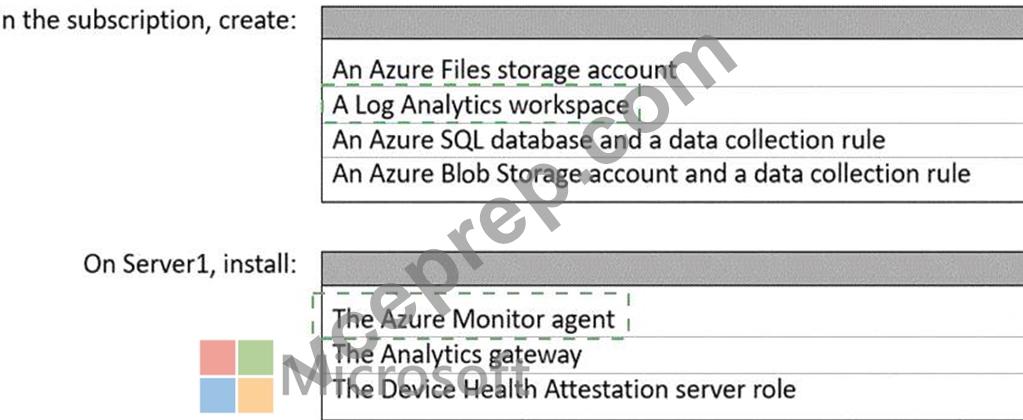Click the red square of the Microsoft logo
Image resolution: width=1023 pixels, height=420 pixels.
coord(217,357)
